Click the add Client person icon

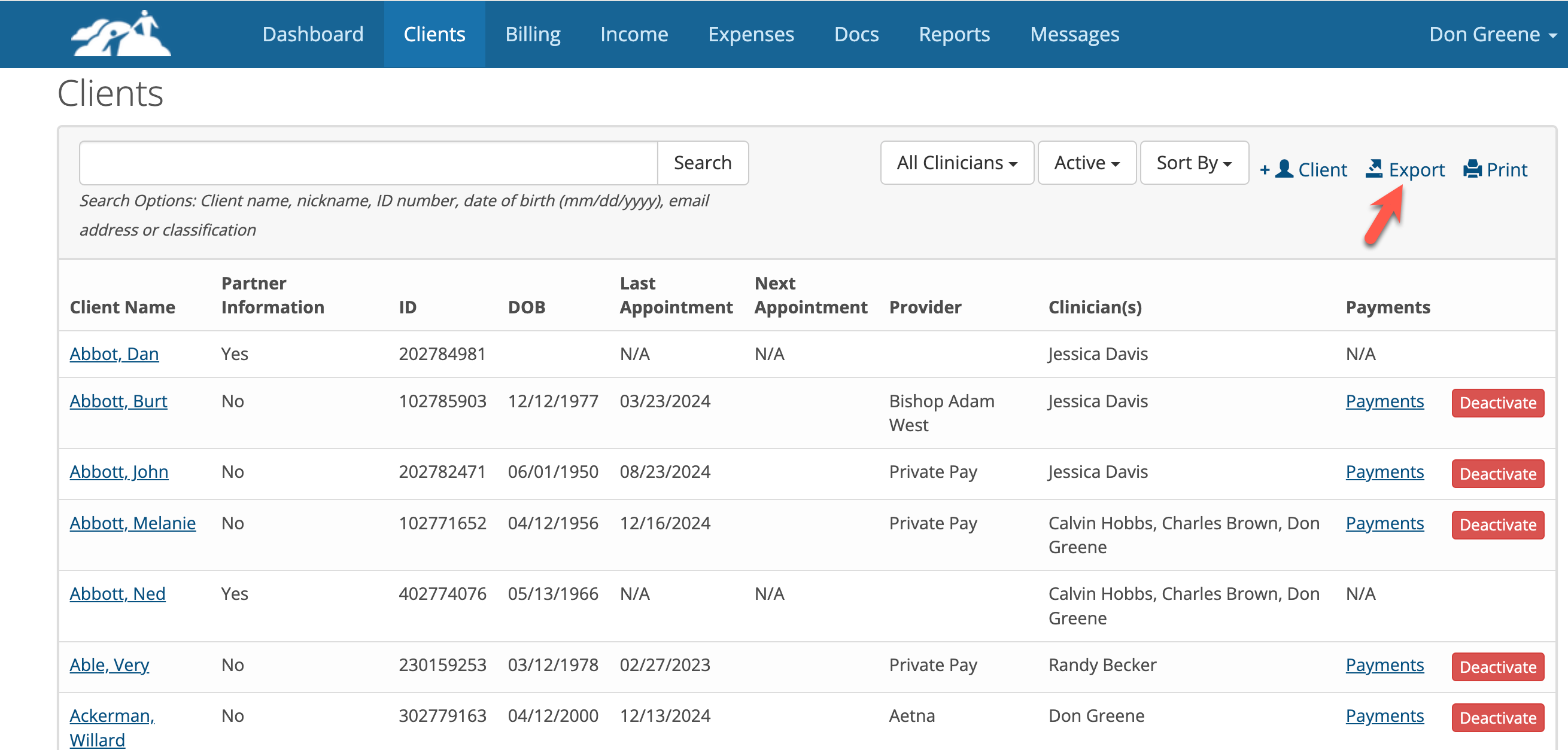click(x=1284, y=169)
